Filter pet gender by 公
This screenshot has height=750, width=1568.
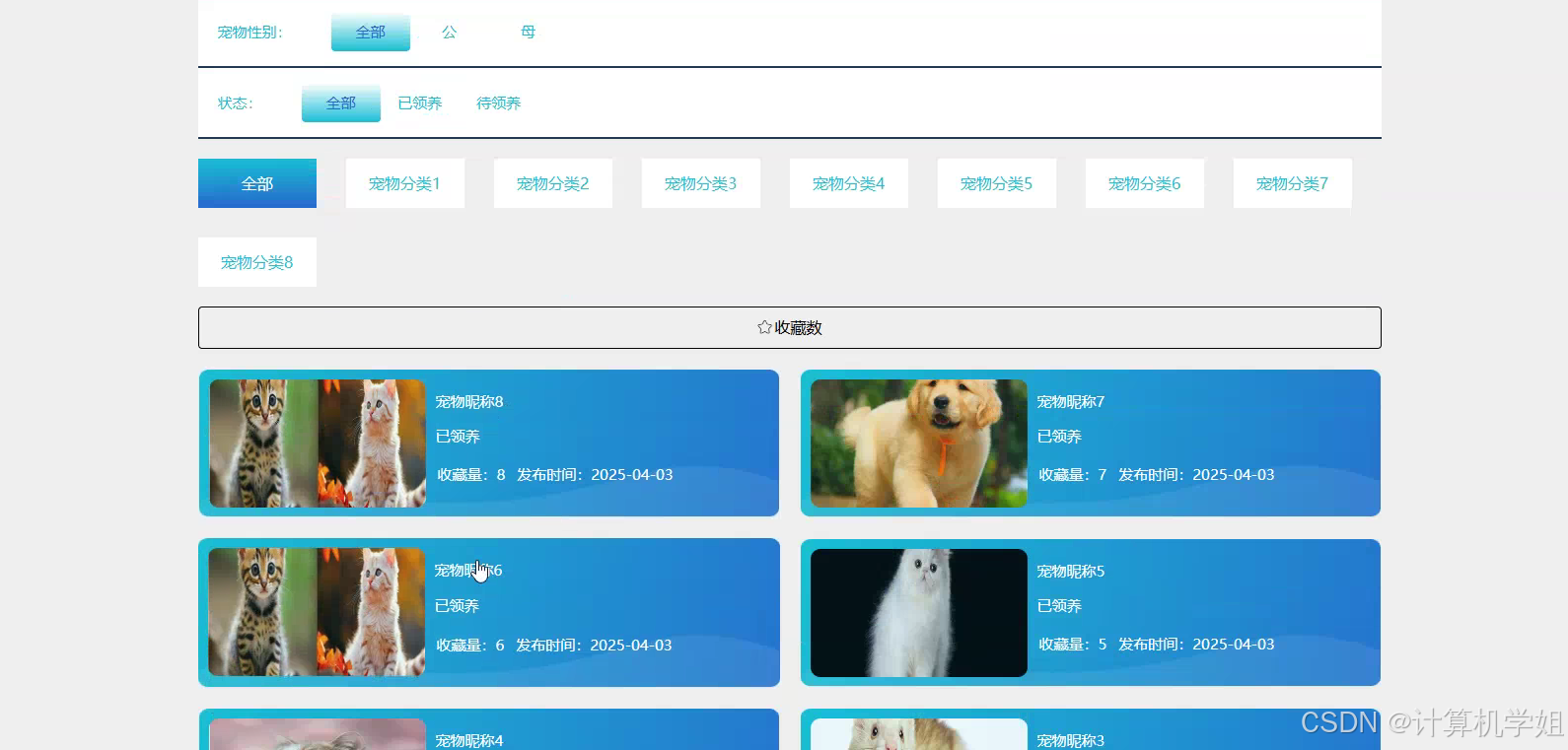tap(450, 33)
